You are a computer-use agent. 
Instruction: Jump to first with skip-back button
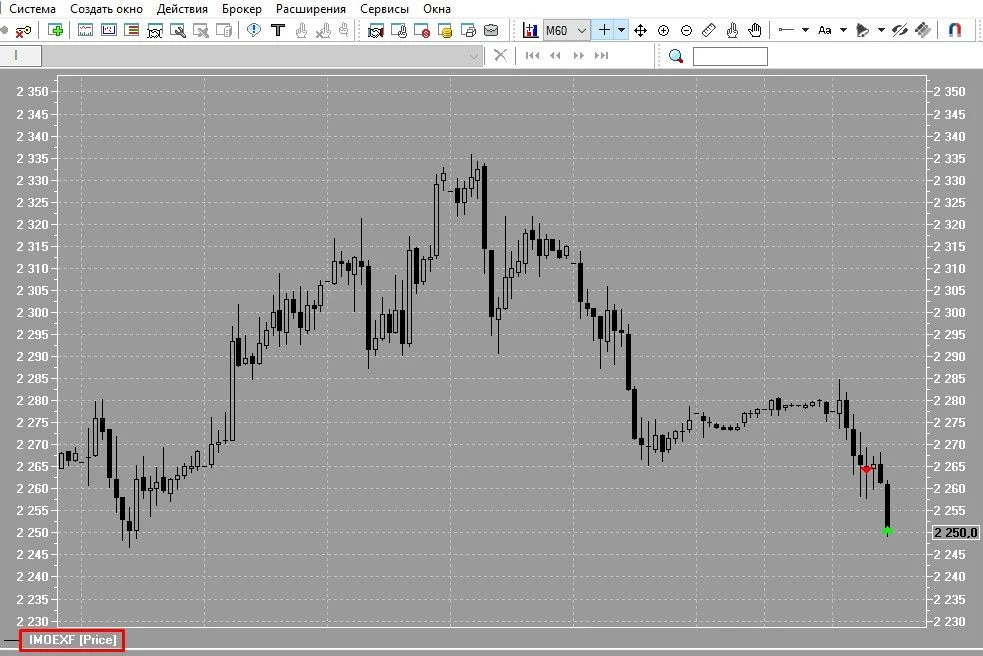(x=533, y=55)
